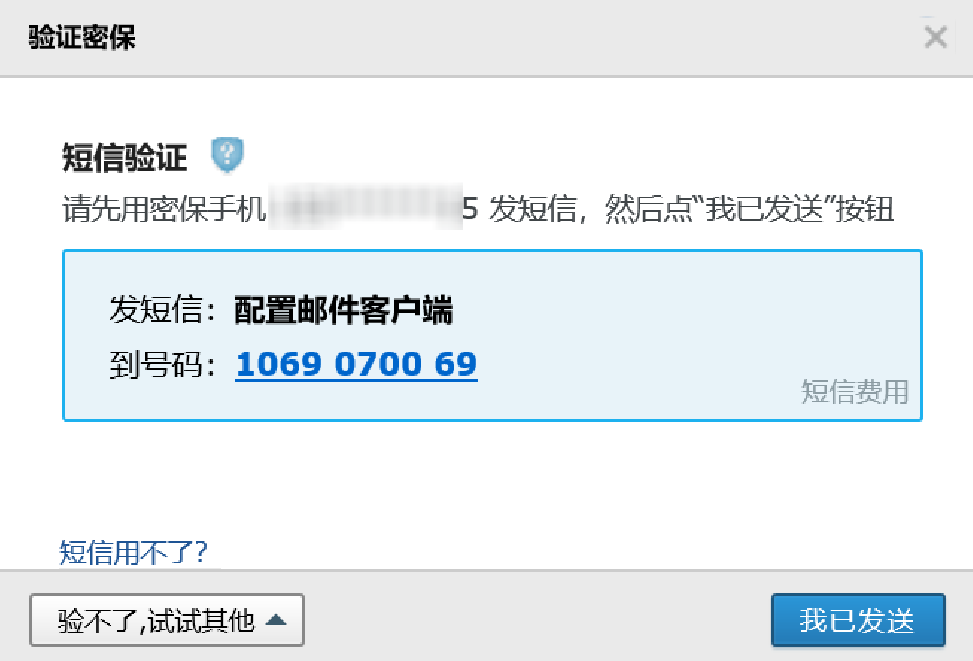Select the bold 配置邮件客户端 message text
The image size is (973, 661).
pos(344,310)
